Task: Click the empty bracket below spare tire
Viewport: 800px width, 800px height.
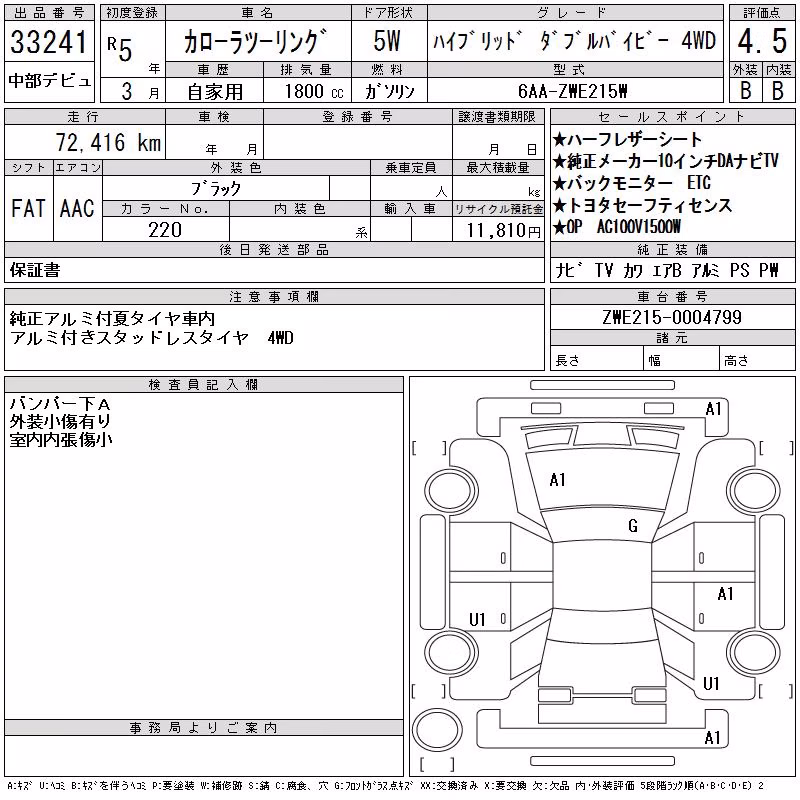Action: 437,764
